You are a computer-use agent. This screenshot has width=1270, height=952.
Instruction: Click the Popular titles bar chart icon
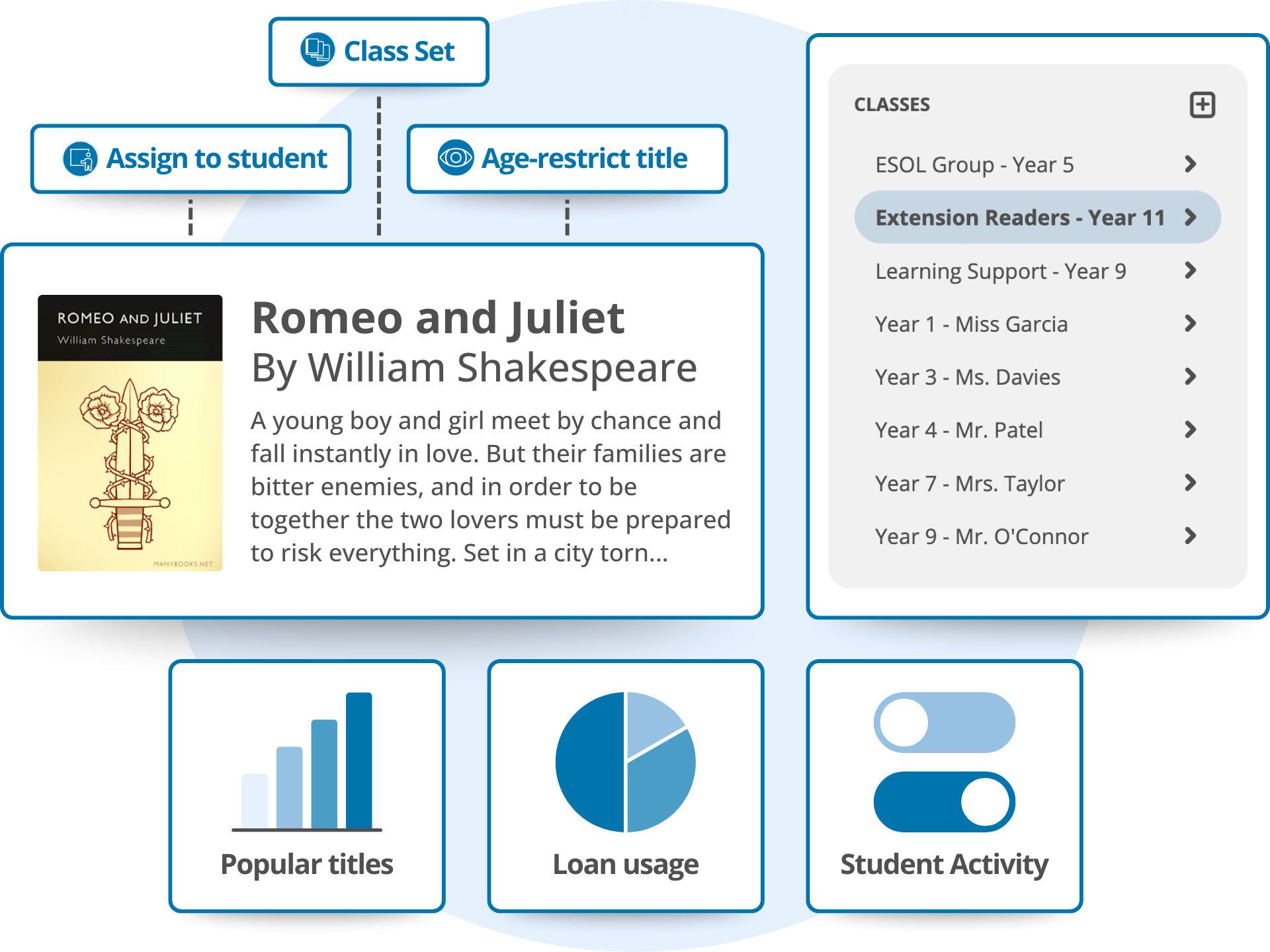click(x=306, y=760)
